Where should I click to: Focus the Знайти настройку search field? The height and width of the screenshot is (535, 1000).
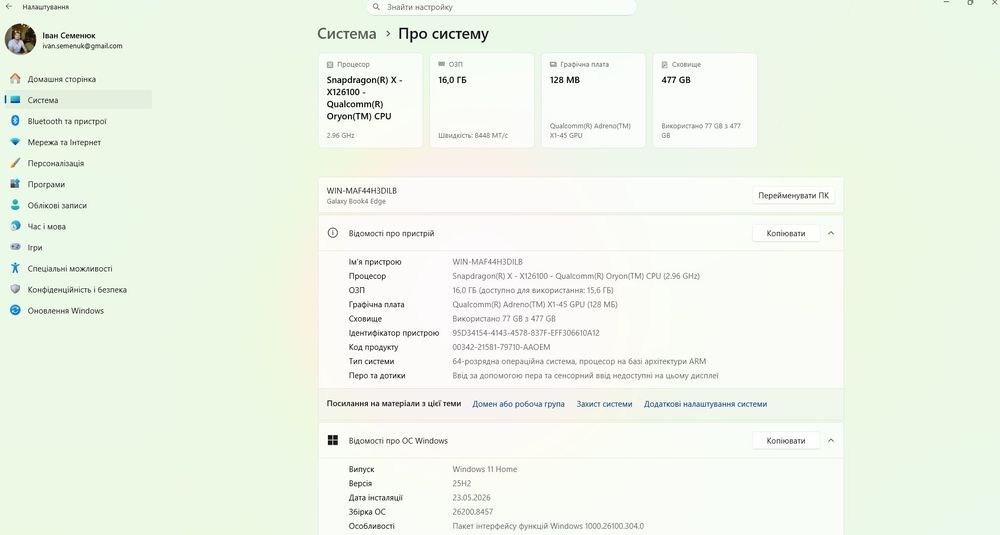coord(501,7)
